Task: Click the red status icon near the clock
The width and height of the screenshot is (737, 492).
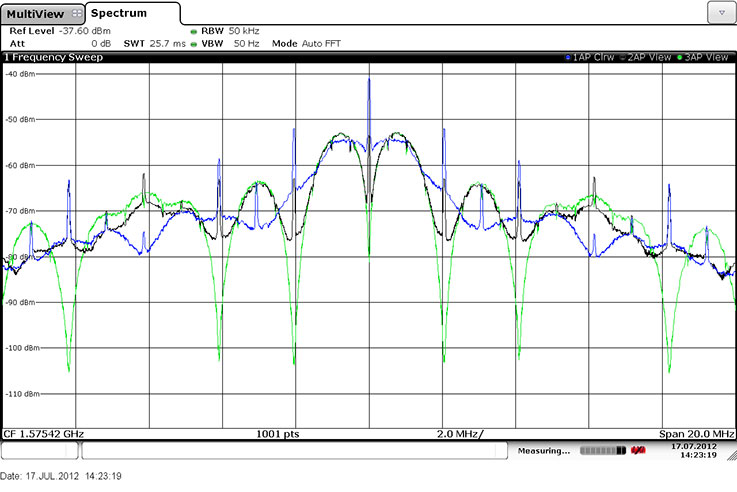Action: tap(636, 451)
